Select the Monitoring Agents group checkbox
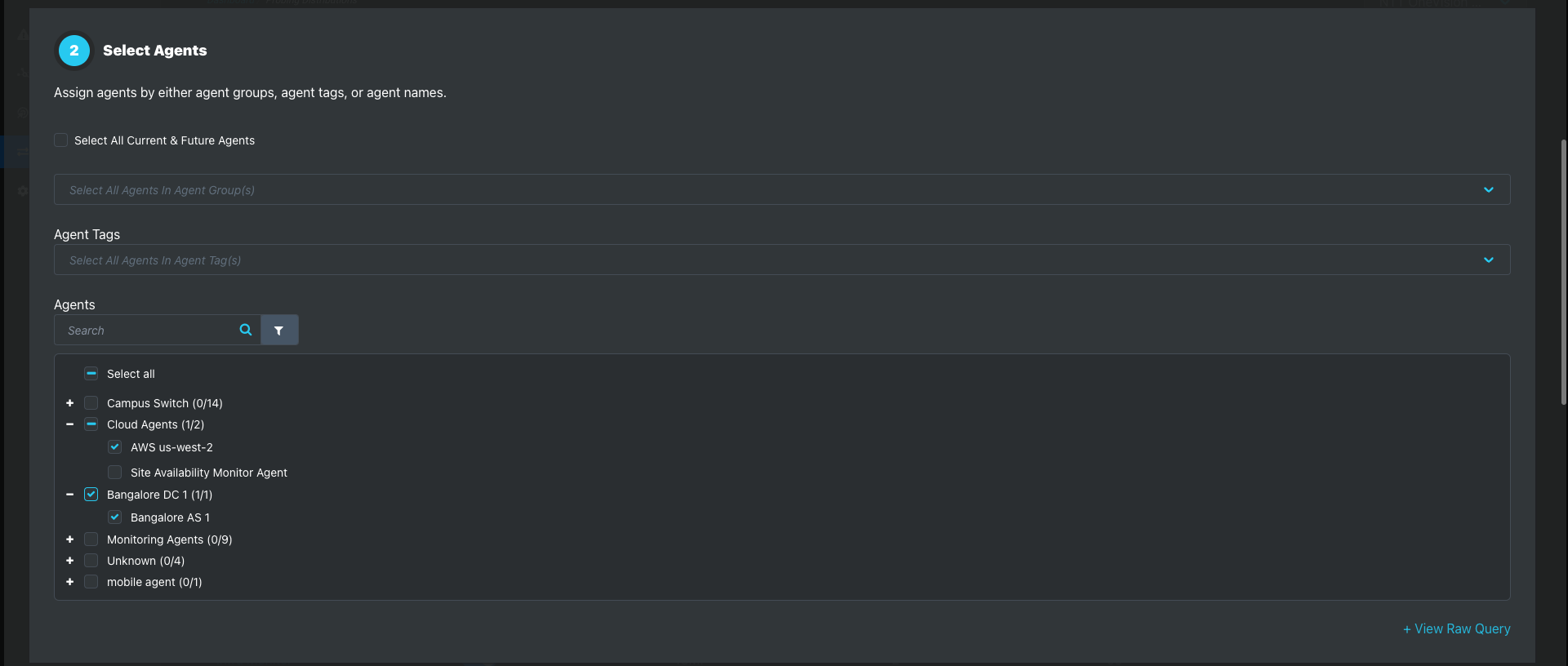 [91, 539]
